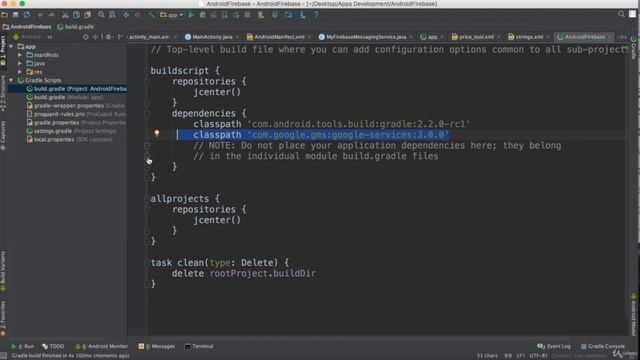Select local.properties file
Screen dimensions: 640x360
(x=69, y=140)
